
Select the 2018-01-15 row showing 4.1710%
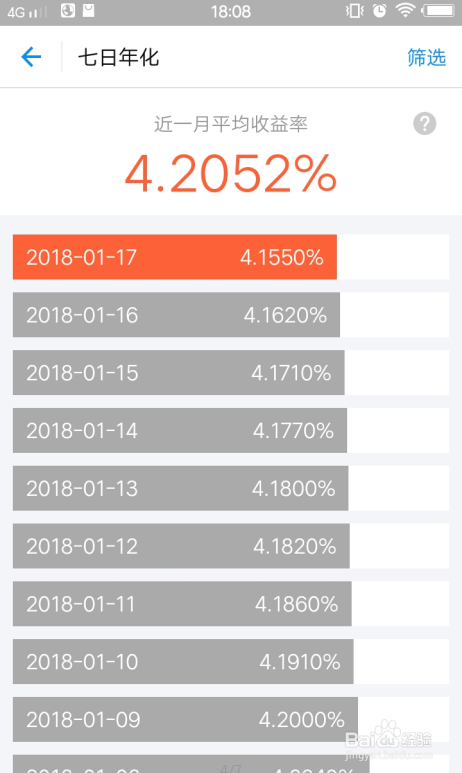[231, 372]
